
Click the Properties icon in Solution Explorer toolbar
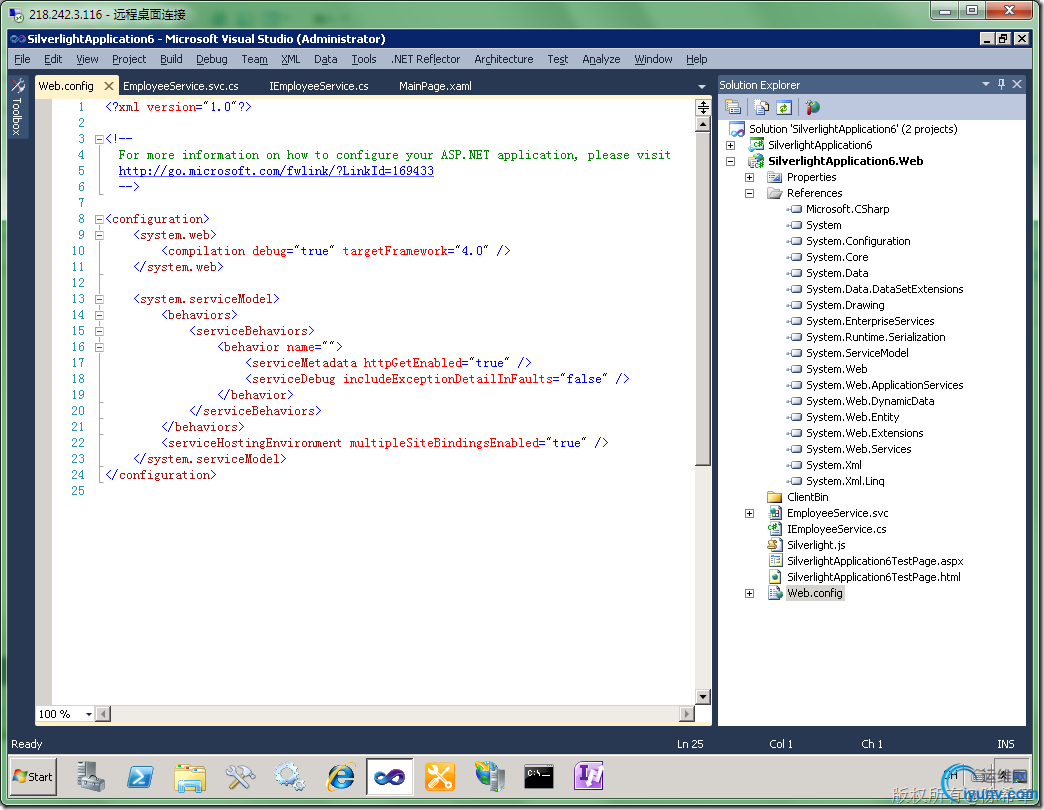click(x=733, y=107)
